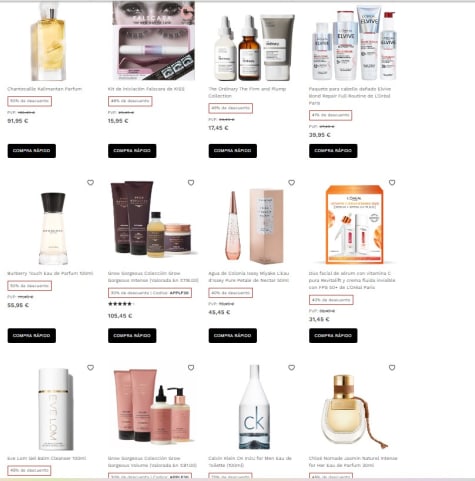Favorite the Grow Gorgeous Intense collection heart
Viewport: 475px width, 481px height.
(191, 183)
